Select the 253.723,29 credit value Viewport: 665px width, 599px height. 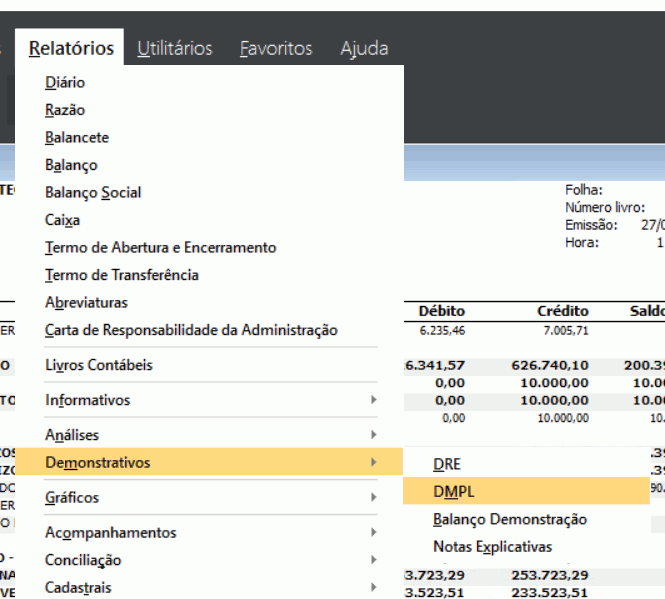(550, 575)
